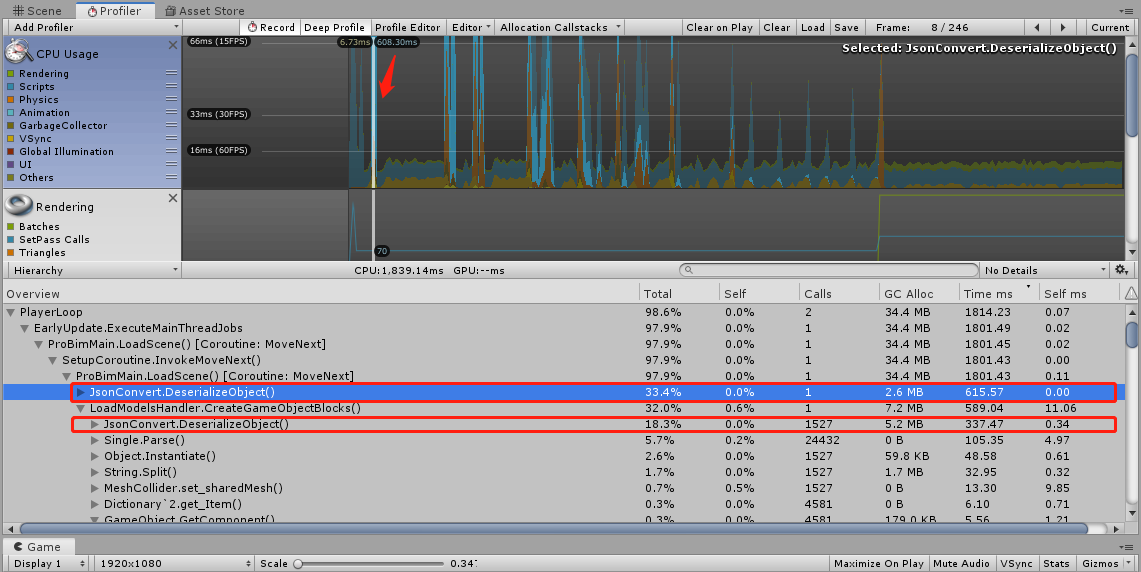Jump to the Current frame
Screen dimensions: 1141x572
pyautogui.click(x=1110, y=28)
